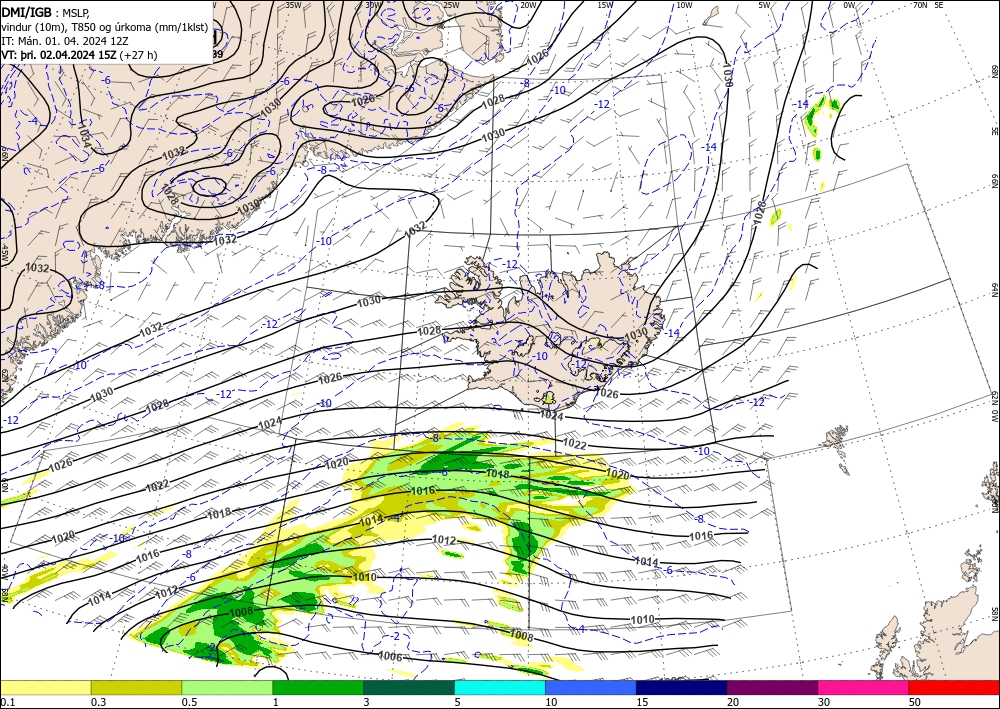This screenshot has width=1000, height=709.
Task: Click the "20" value under the color bar
Action: click(733, 702)
